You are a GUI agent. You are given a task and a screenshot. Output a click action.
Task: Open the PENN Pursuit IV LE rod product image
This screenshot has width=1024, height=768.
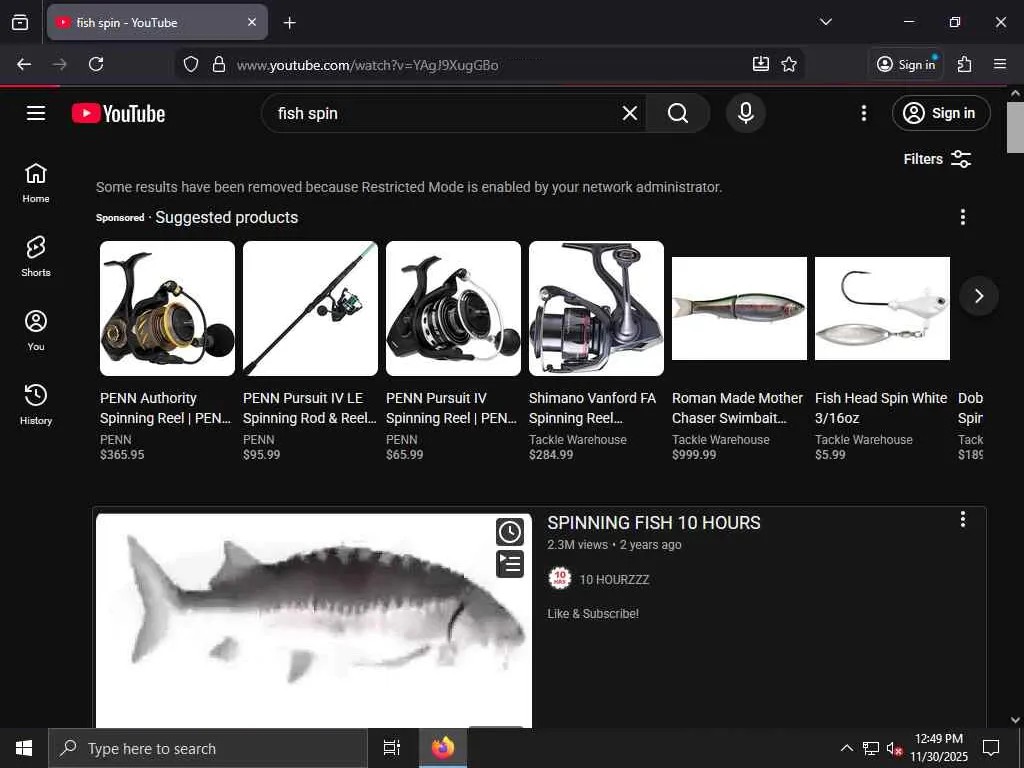coord(310,308)
